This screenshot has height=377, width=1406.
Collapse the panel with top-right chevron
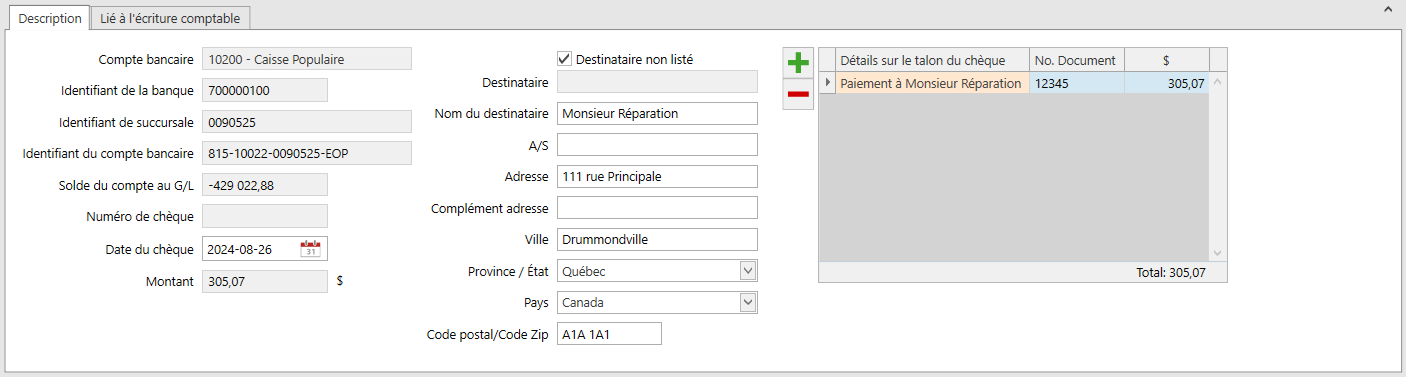(x=1388, y=8)
